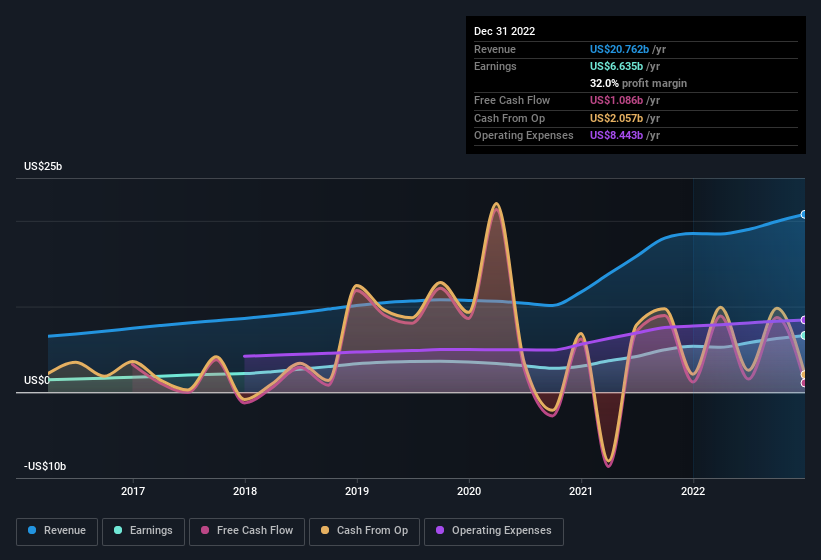Click the Dec 31 2022 tooltip header
This screenshot has height=560, width=821.
point(504,31)
